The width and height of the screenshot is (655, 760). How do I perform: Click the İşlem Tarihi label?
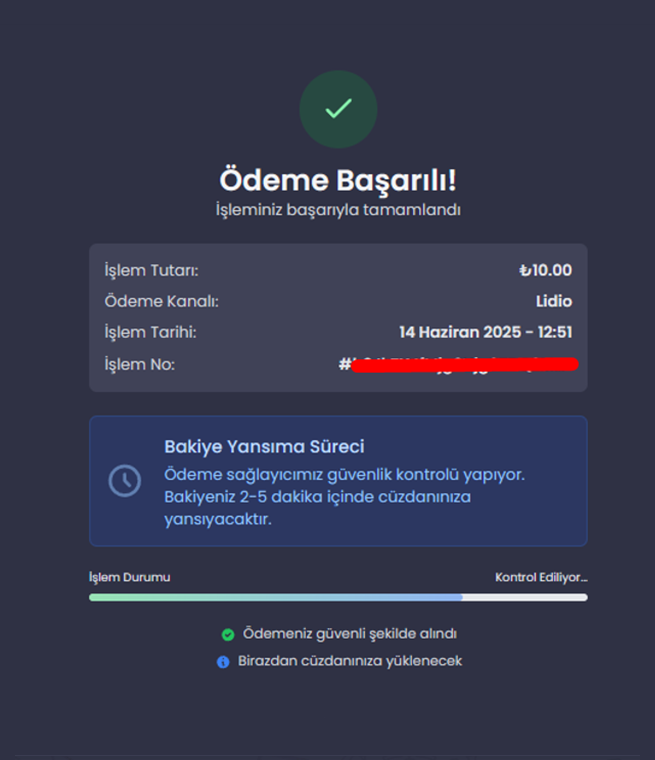(x=150, y=332)
